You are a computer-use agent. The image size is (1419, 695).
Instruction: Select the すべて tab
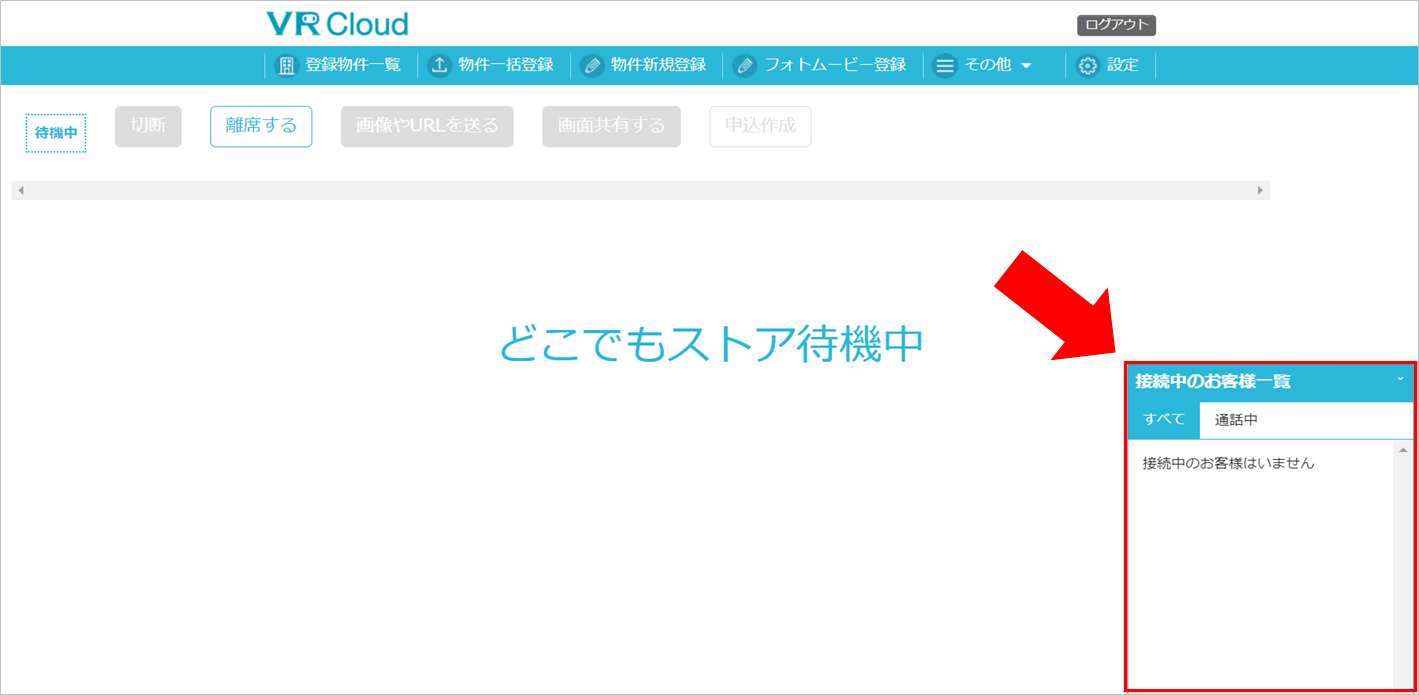[x=1163, y=420]
